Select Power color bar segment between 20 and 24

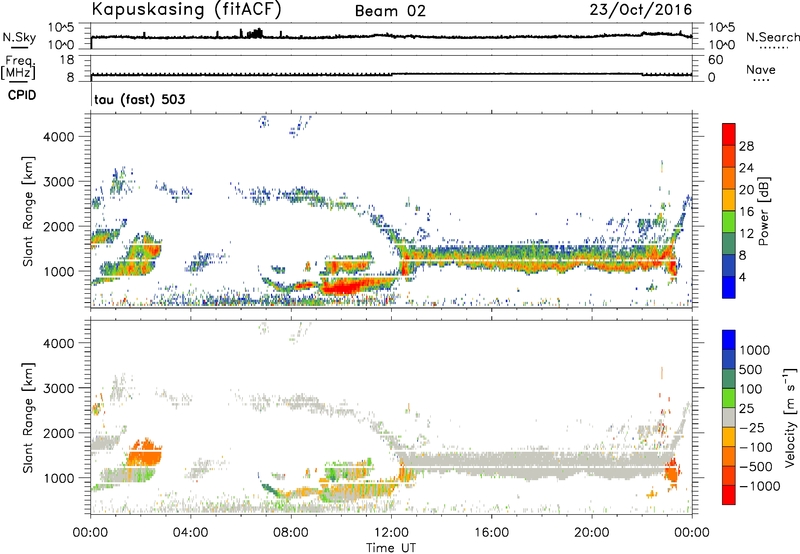point(729,179)
